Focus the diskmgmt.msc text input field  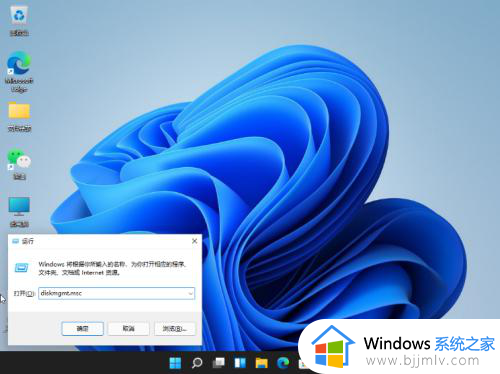pos(116,293)
